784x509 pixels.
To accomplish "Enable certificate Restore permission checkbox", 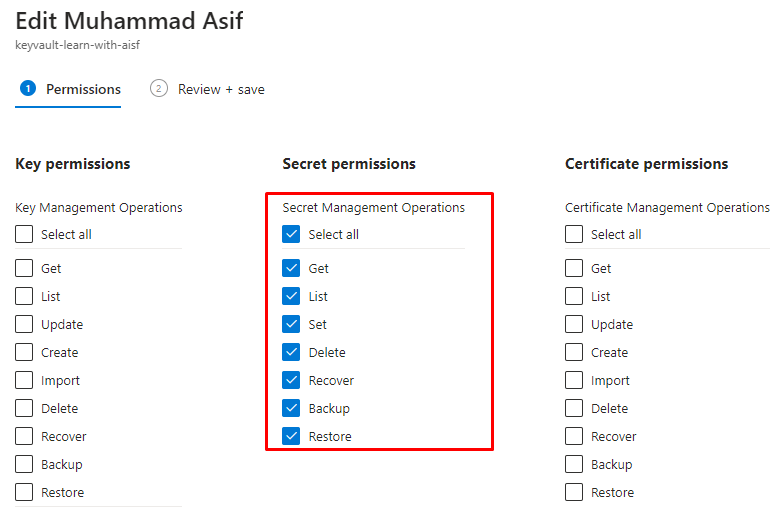I will (x=574, y=492).
